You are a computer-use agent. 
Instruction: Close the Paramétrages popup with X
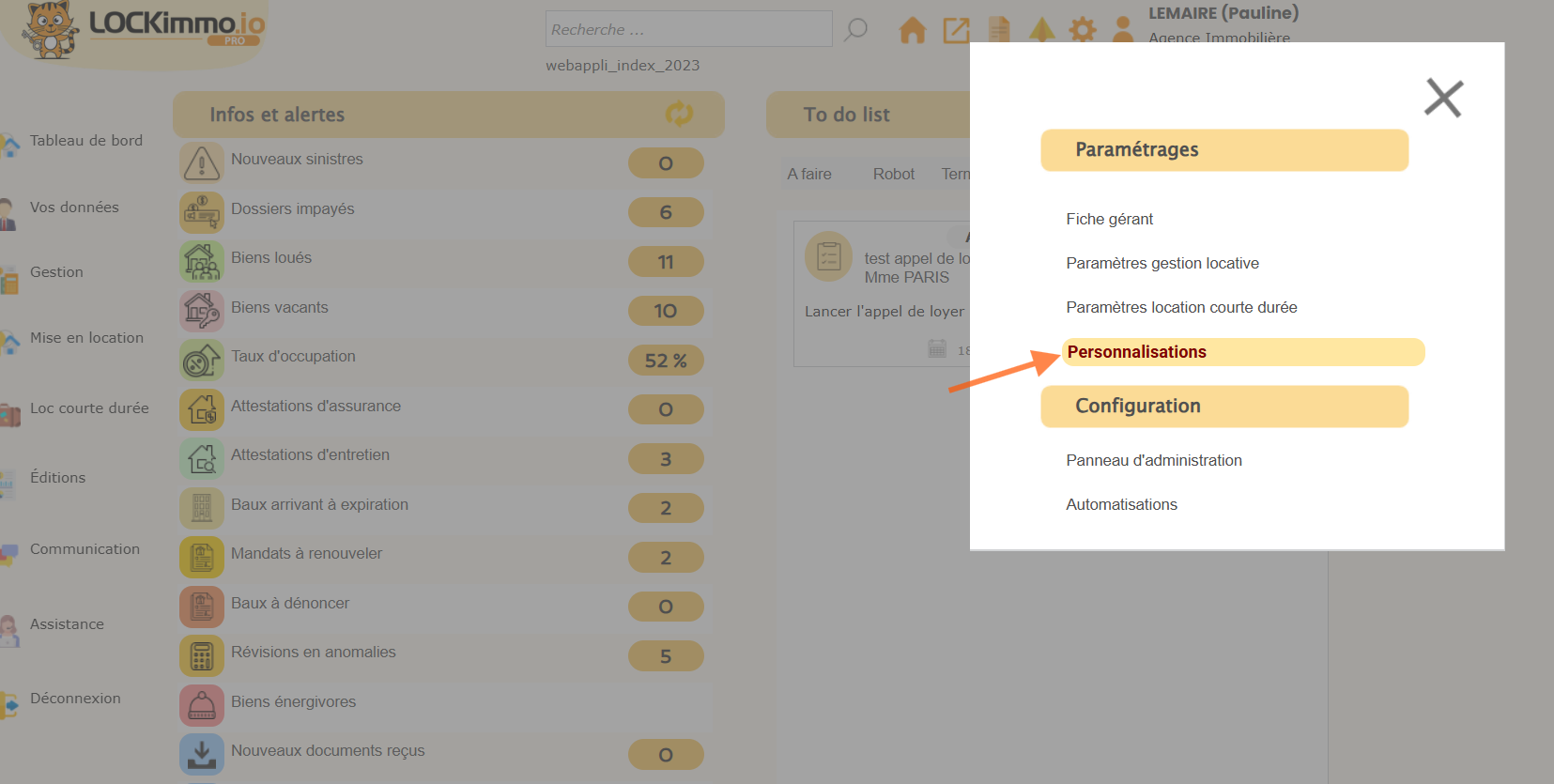pyautogui.click(x=1443, y=98)
